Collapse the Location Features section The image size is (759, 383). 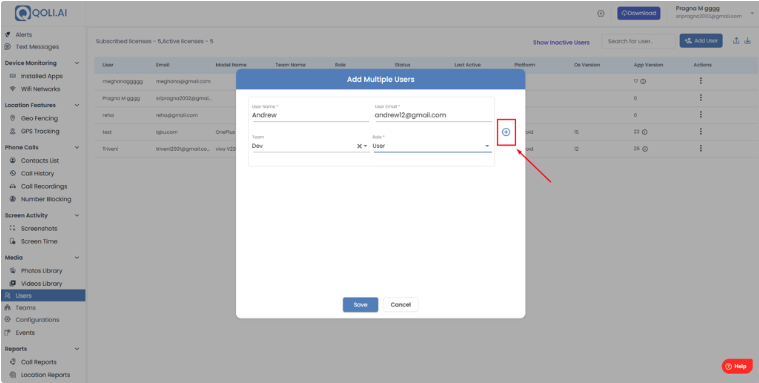[76, 105]
